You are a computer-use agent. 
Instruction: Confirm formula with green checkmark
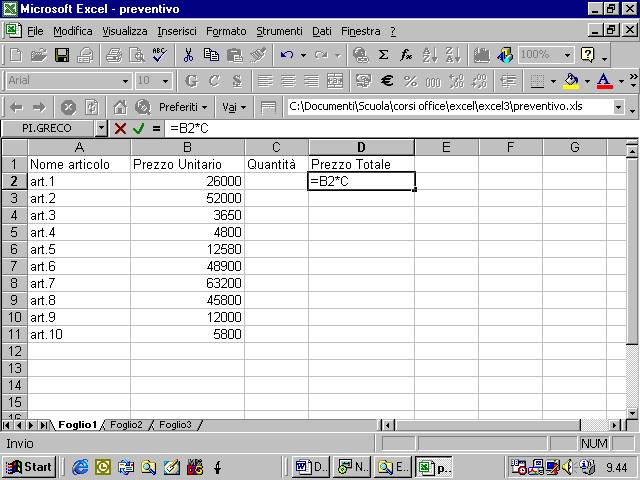point(139,129)
